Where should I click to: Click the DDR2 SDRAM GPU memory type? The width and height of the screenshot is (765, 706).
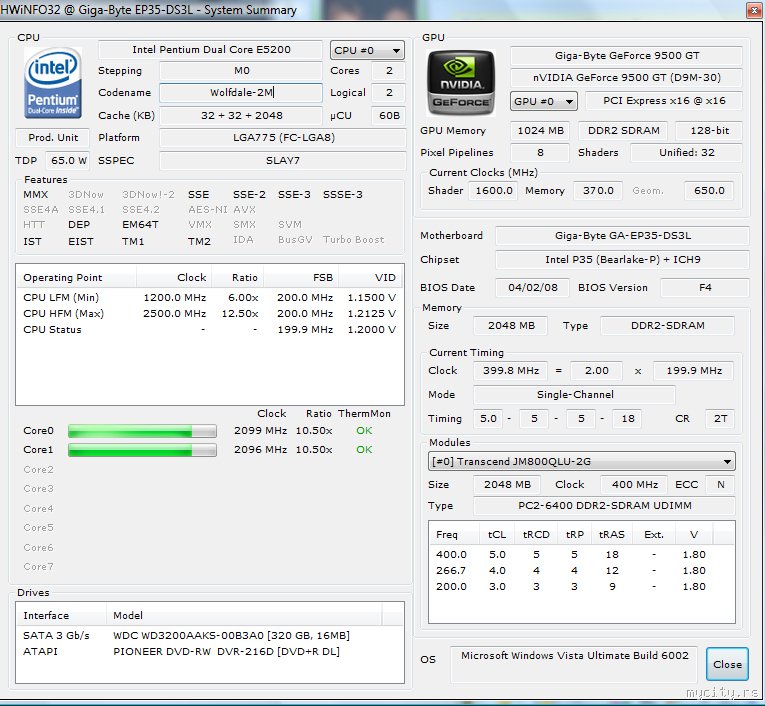(623, 131)
